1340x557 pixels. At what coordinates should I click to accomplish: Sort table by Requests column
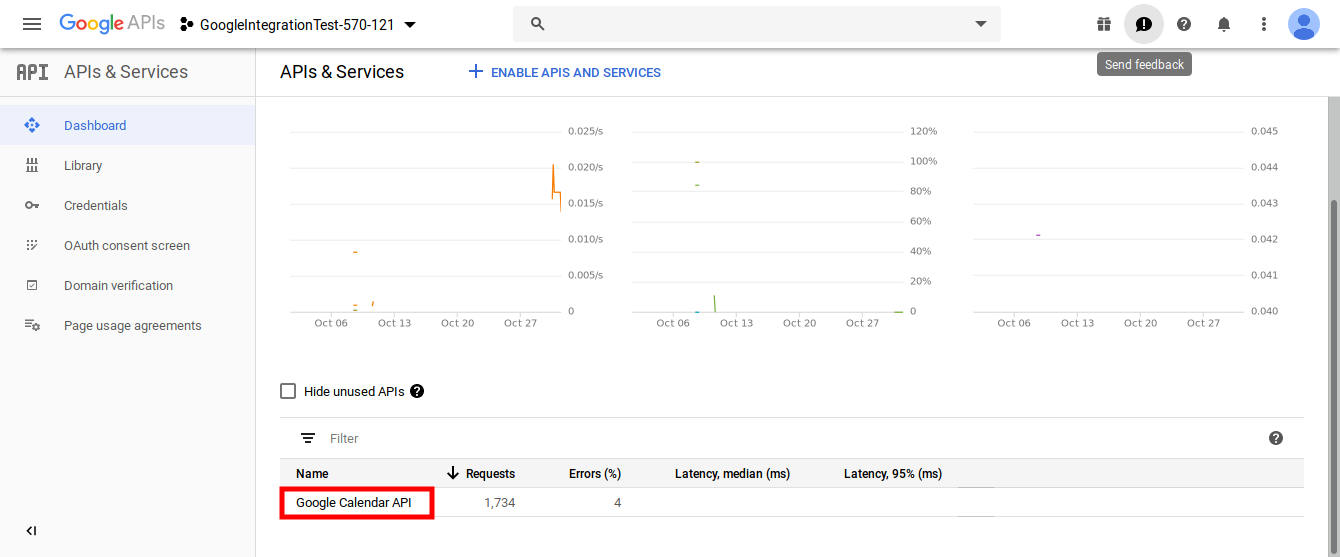click(489, 473)
